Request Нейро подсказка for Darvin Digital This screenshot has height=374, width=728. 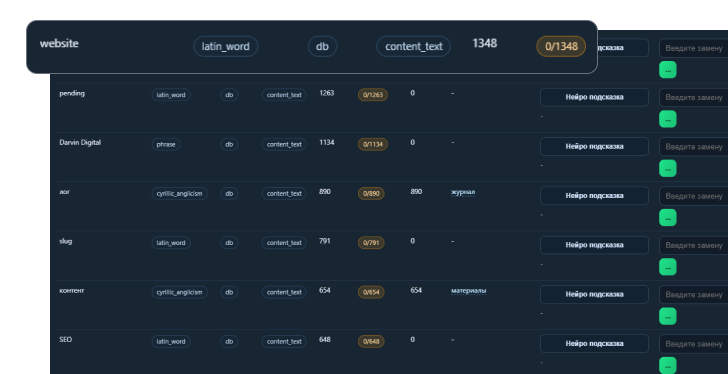(594, 147)
